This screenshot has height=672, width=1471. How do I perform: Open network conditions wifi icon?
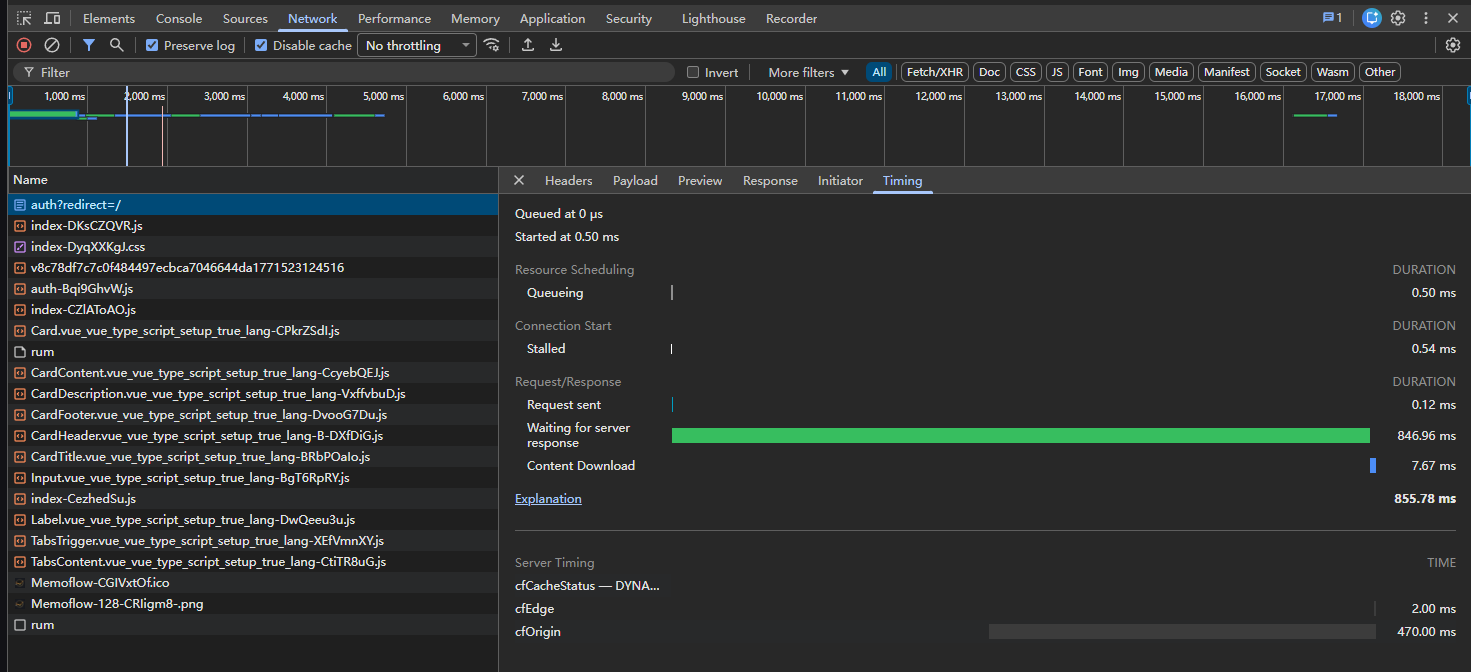491,45
